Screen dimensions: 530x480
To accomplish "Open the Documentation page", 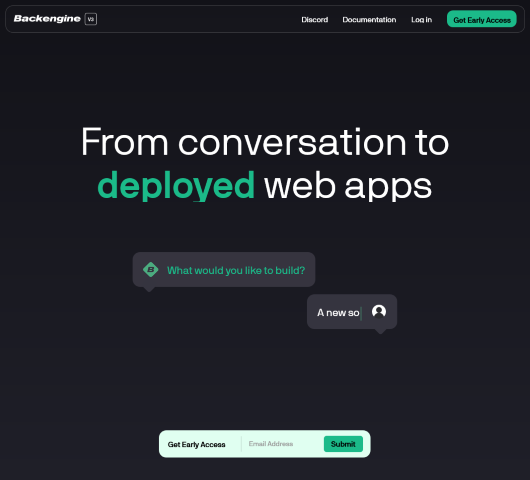I will (369, 20).
